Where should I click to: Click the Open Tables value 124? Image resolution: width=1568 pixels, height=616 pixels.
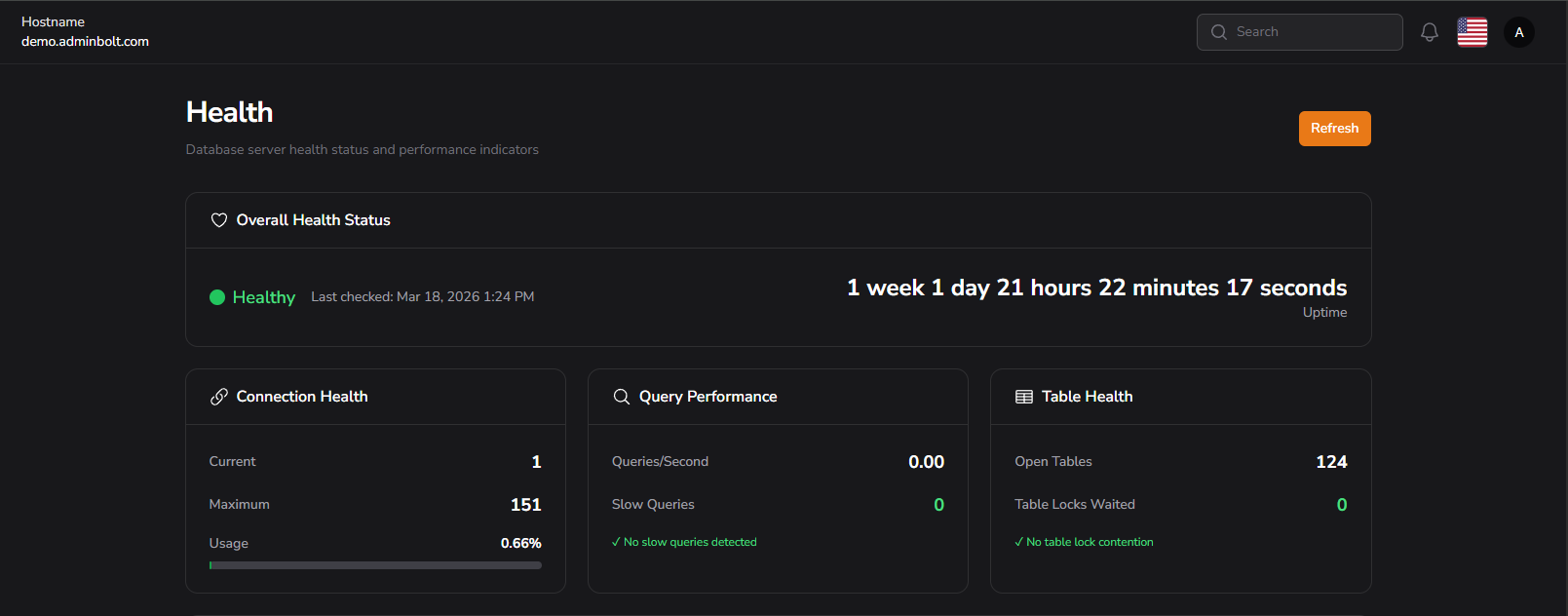click(x=1331, y=462)
